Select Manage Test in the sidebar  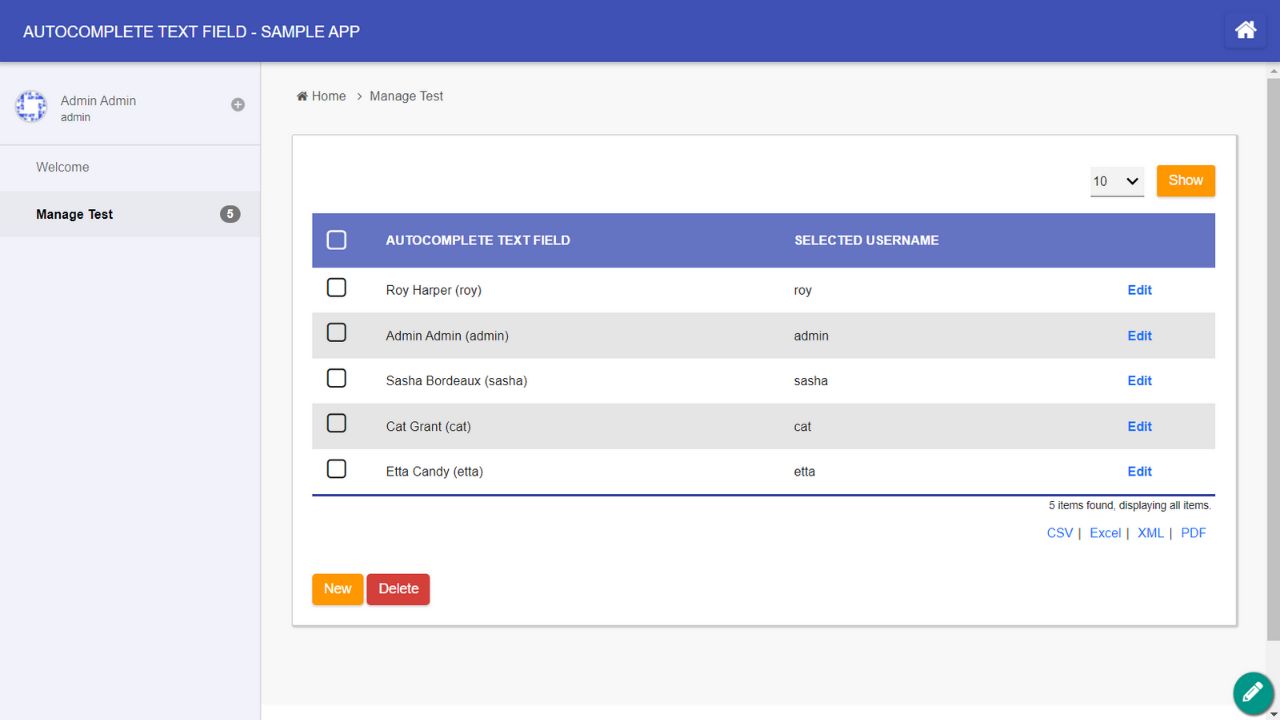tap(74, 214)
